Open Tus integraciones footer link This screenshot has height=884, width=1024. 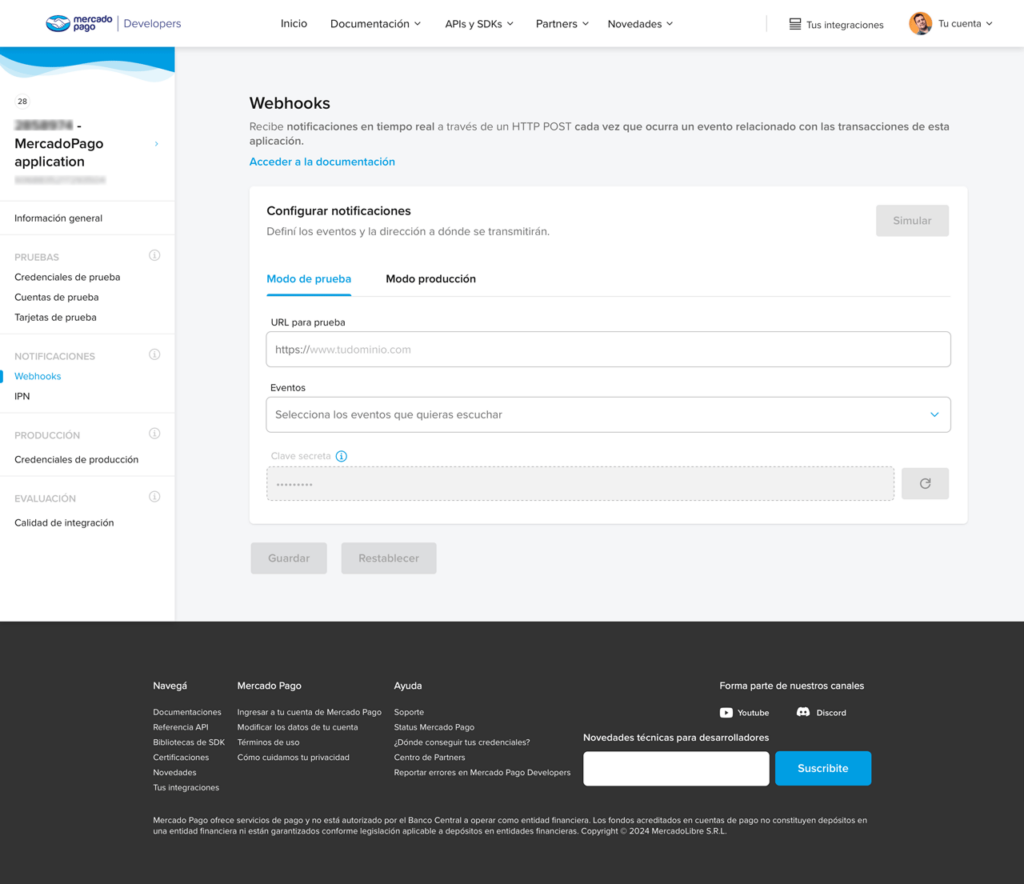coord(186,787)
